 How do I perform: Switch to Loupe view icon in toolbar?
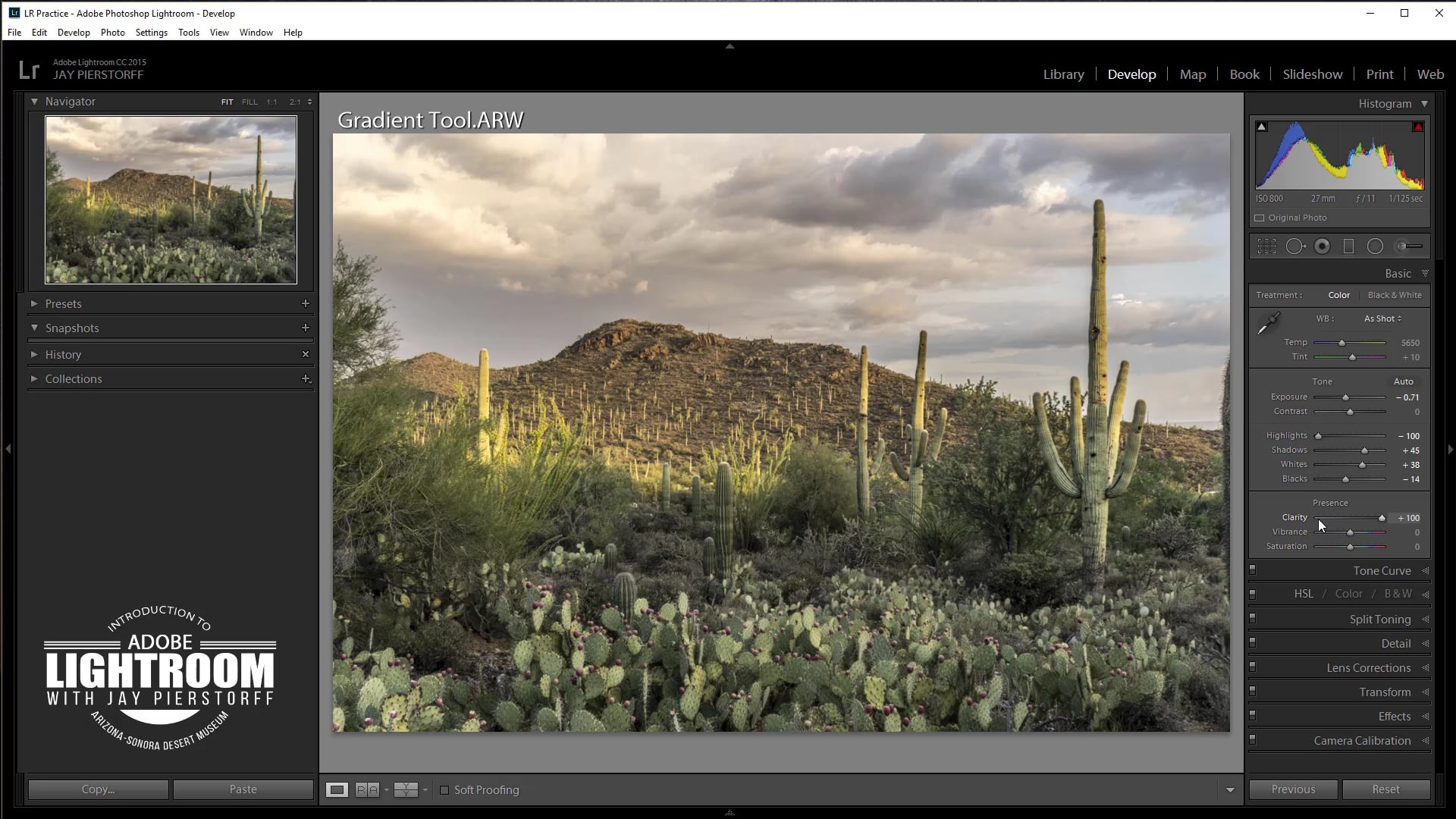pos(337,790)
